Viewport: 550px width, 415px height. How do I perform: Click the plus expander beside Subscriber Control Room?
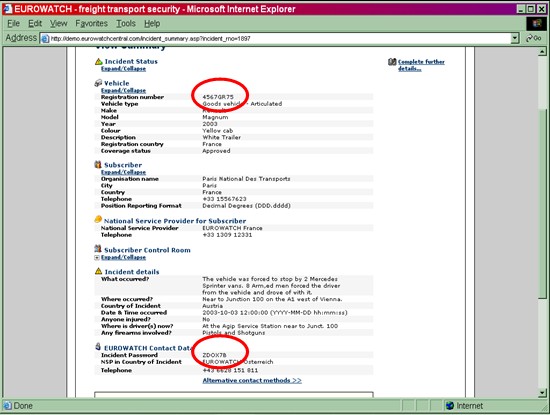(97, 257)
